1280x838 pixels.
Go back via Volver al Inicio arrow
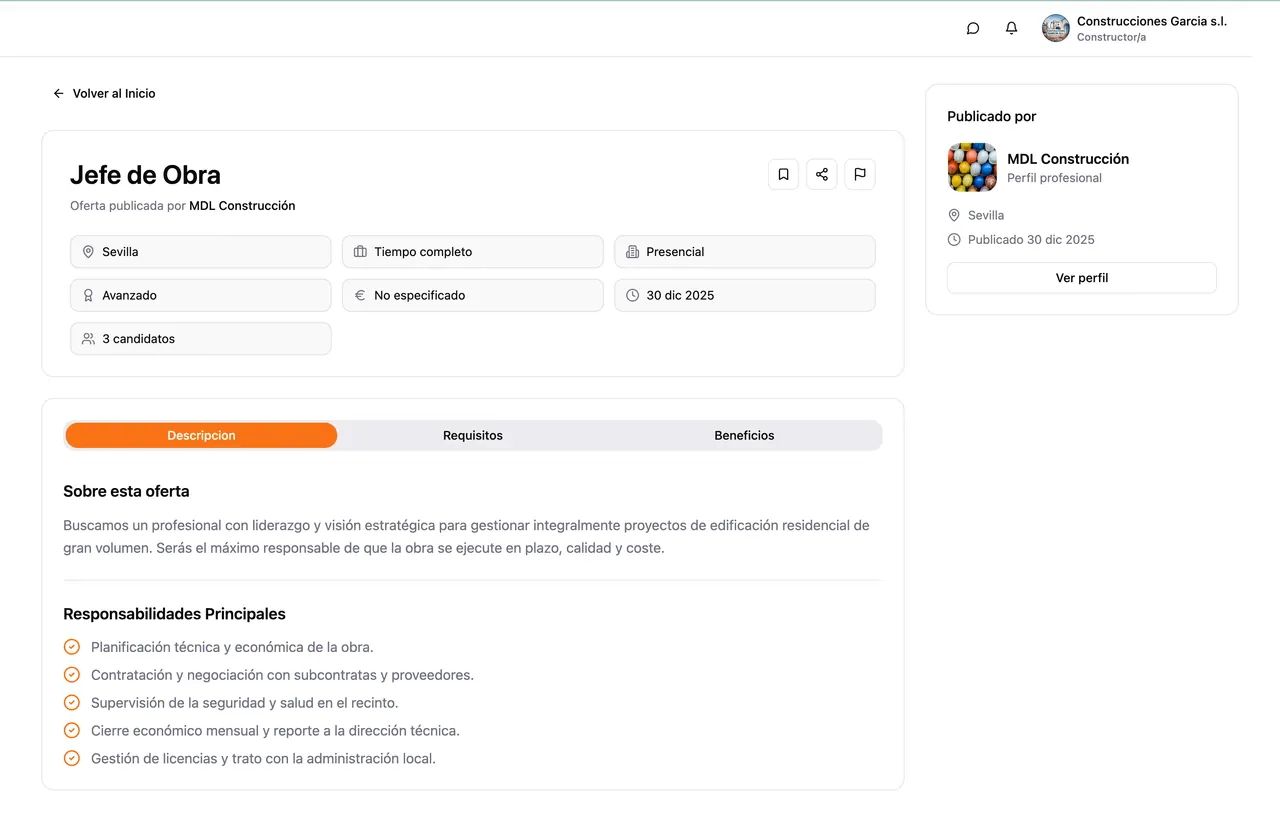click(x=58, y=93)
